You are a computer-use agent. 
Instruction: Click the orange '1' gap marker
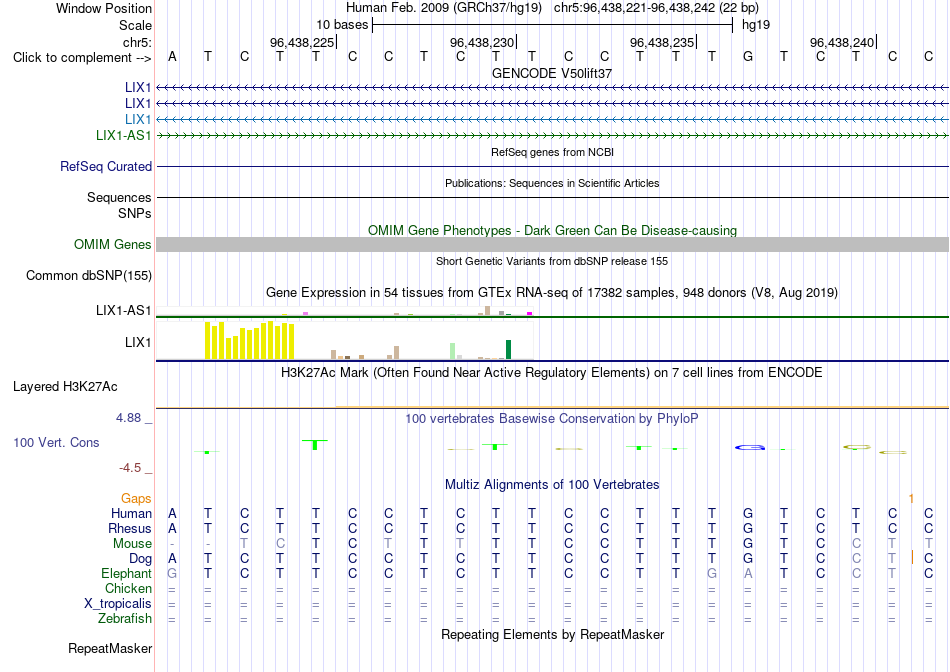(911, 499)
